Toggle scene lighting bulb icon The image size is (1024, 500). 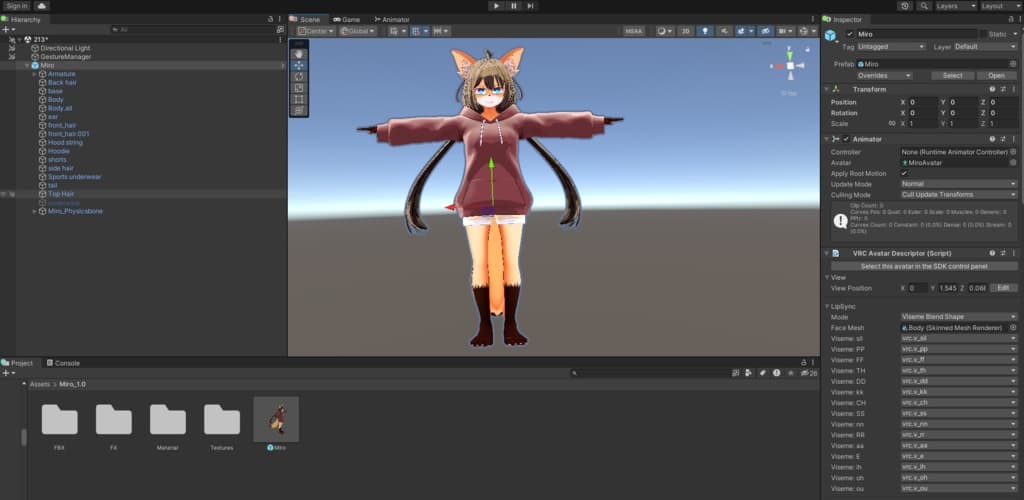tap(705, 31)
